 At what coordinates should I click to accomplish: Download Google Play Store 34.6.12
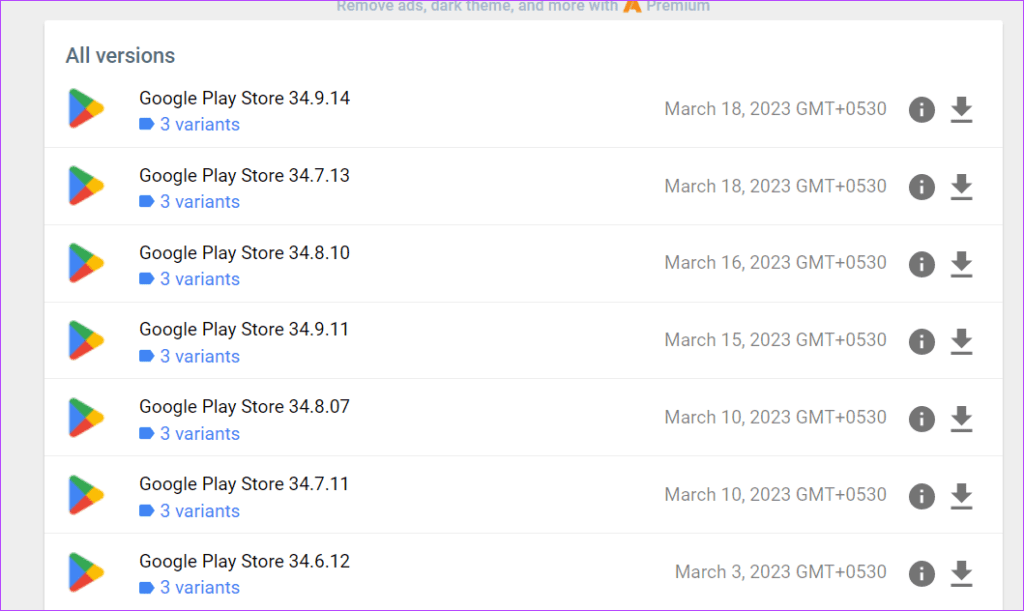(x=961, y=573)
